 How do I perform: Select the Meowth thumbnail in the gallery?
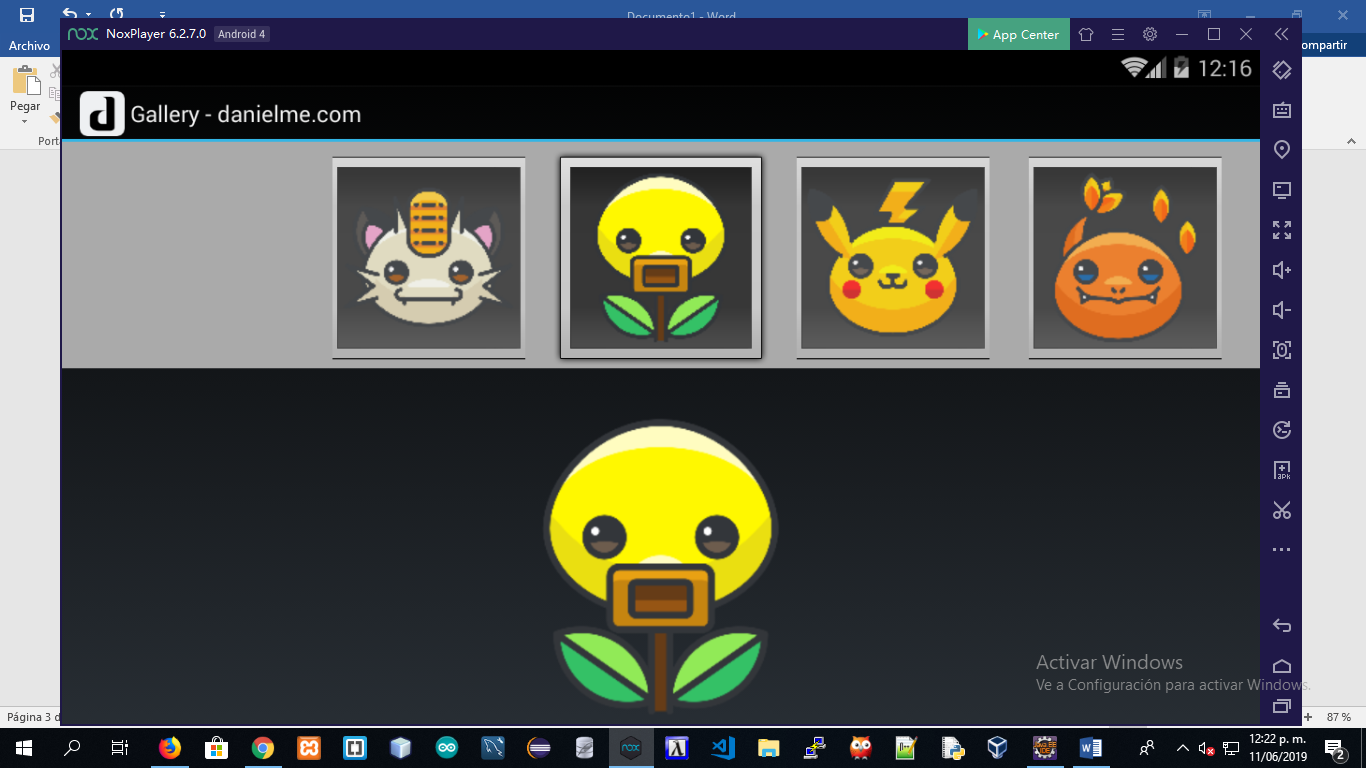pos(429,258)
